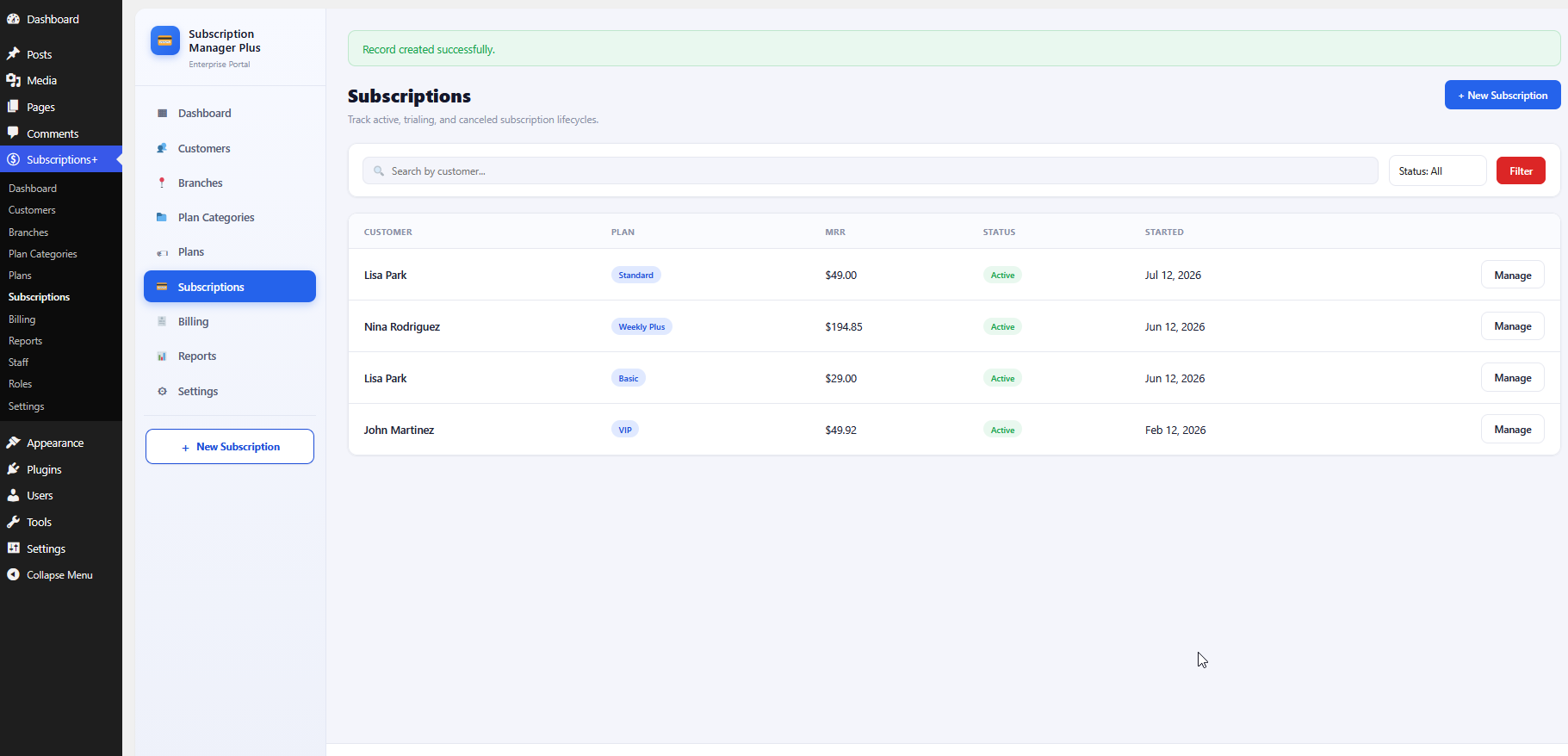Click the Media library icon
1568x756 pixels.
pos(13,80)
